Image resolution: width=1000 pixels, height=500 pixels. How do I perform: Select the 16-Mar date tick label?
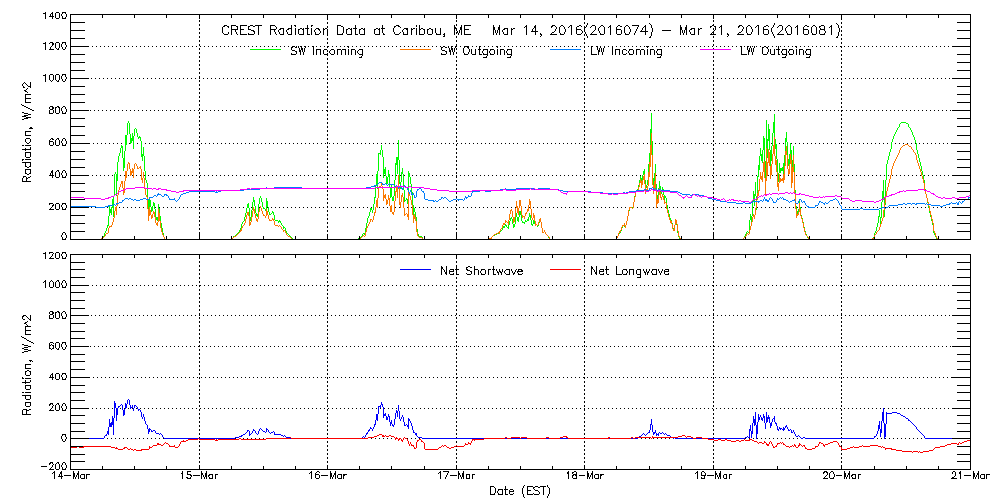[x=328, y=477]
